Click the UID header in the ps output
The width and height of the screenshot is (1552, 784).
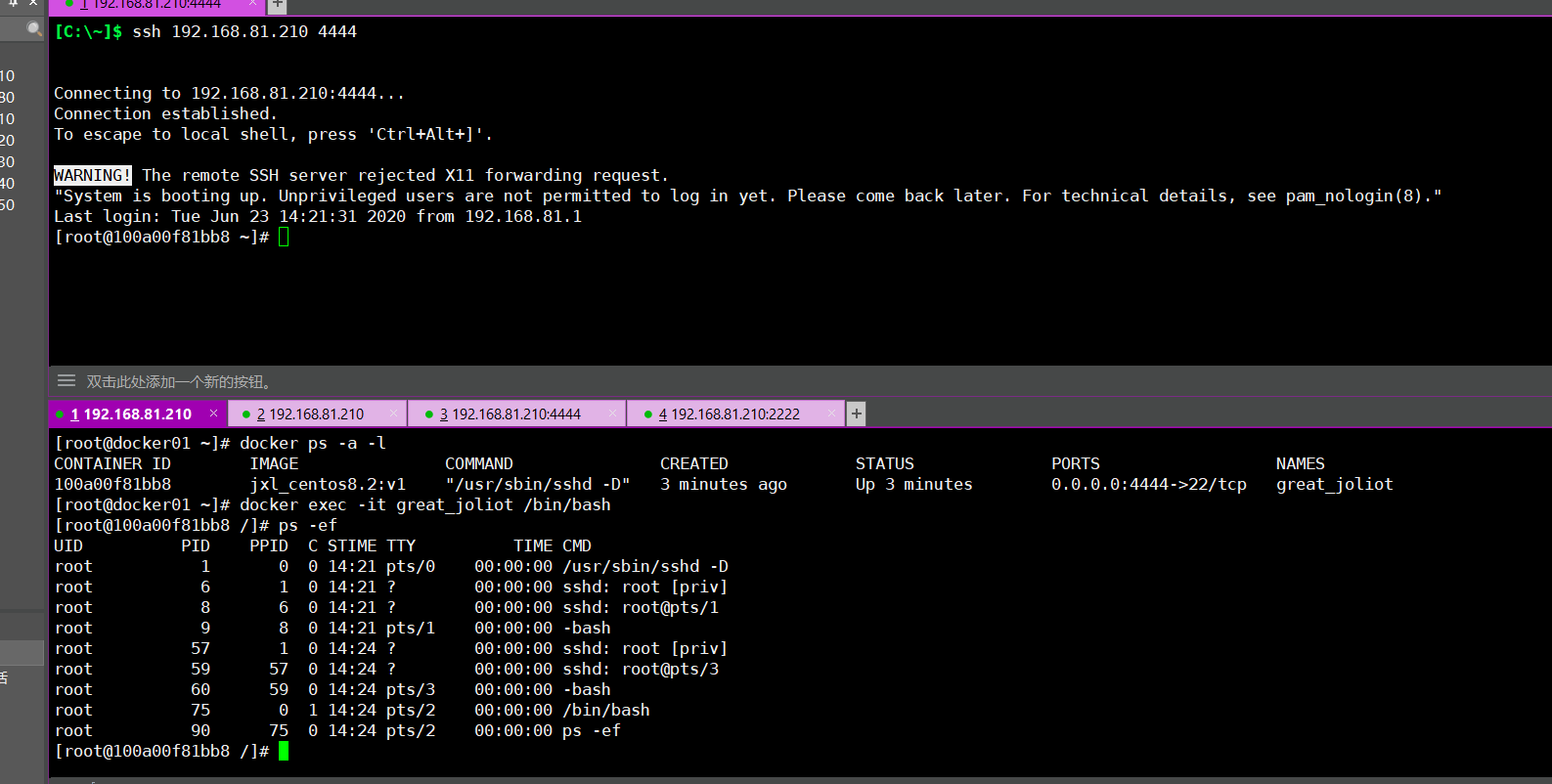pos(68,545)
